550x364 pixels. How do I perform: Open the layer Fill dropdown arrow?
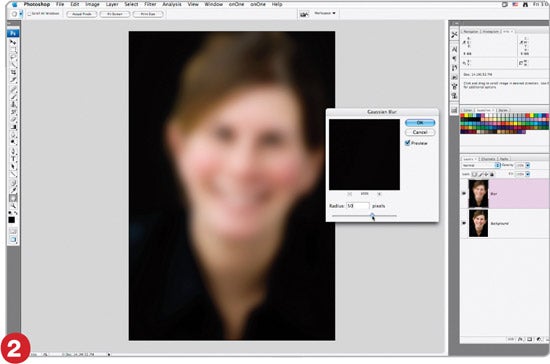(528, 174)
